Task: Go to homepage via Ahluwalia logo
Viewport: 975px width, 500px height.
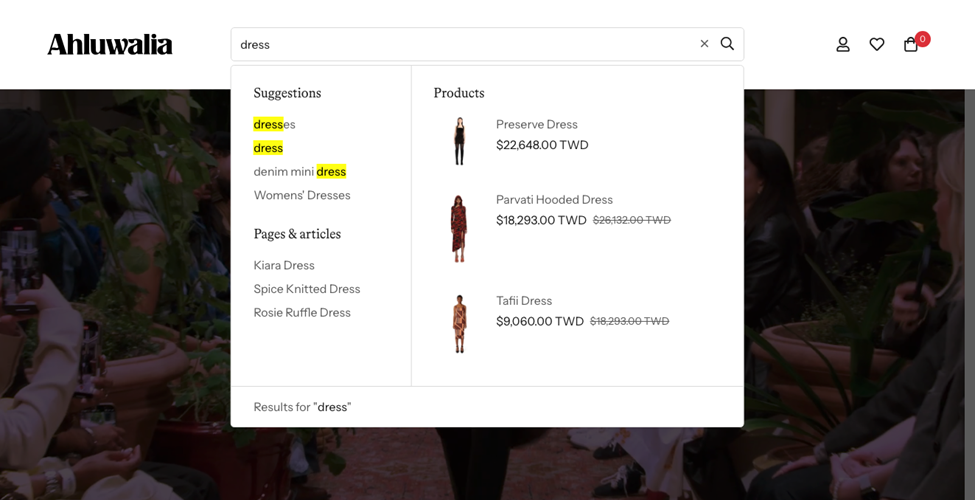Action: click(x=110, y=44)
